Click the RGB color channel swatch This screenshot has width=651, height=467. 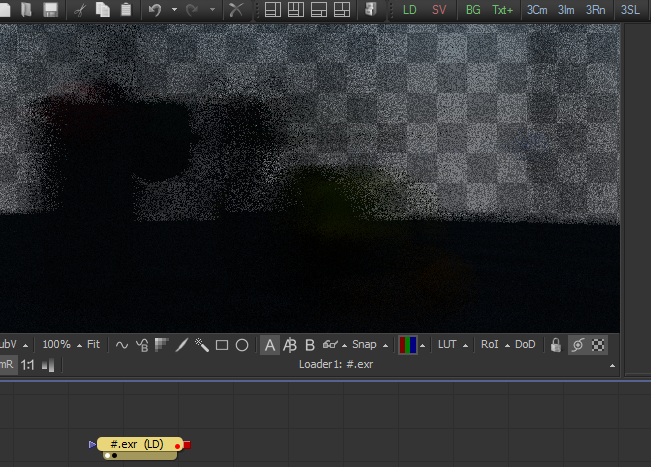407,345
